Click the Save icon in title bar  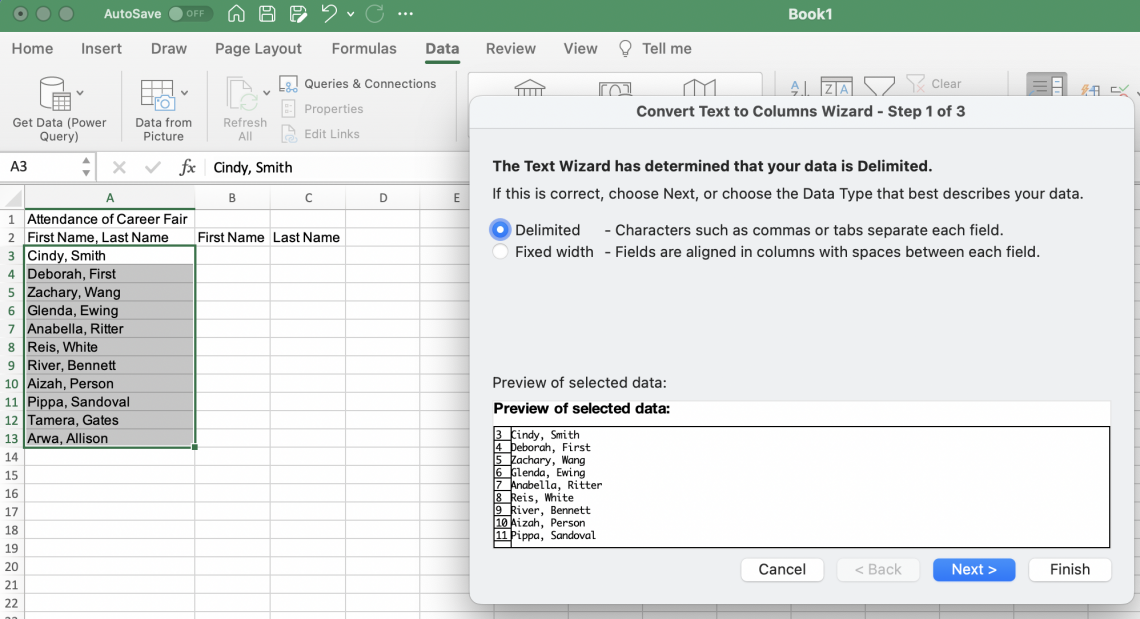(x=267, y=14)
